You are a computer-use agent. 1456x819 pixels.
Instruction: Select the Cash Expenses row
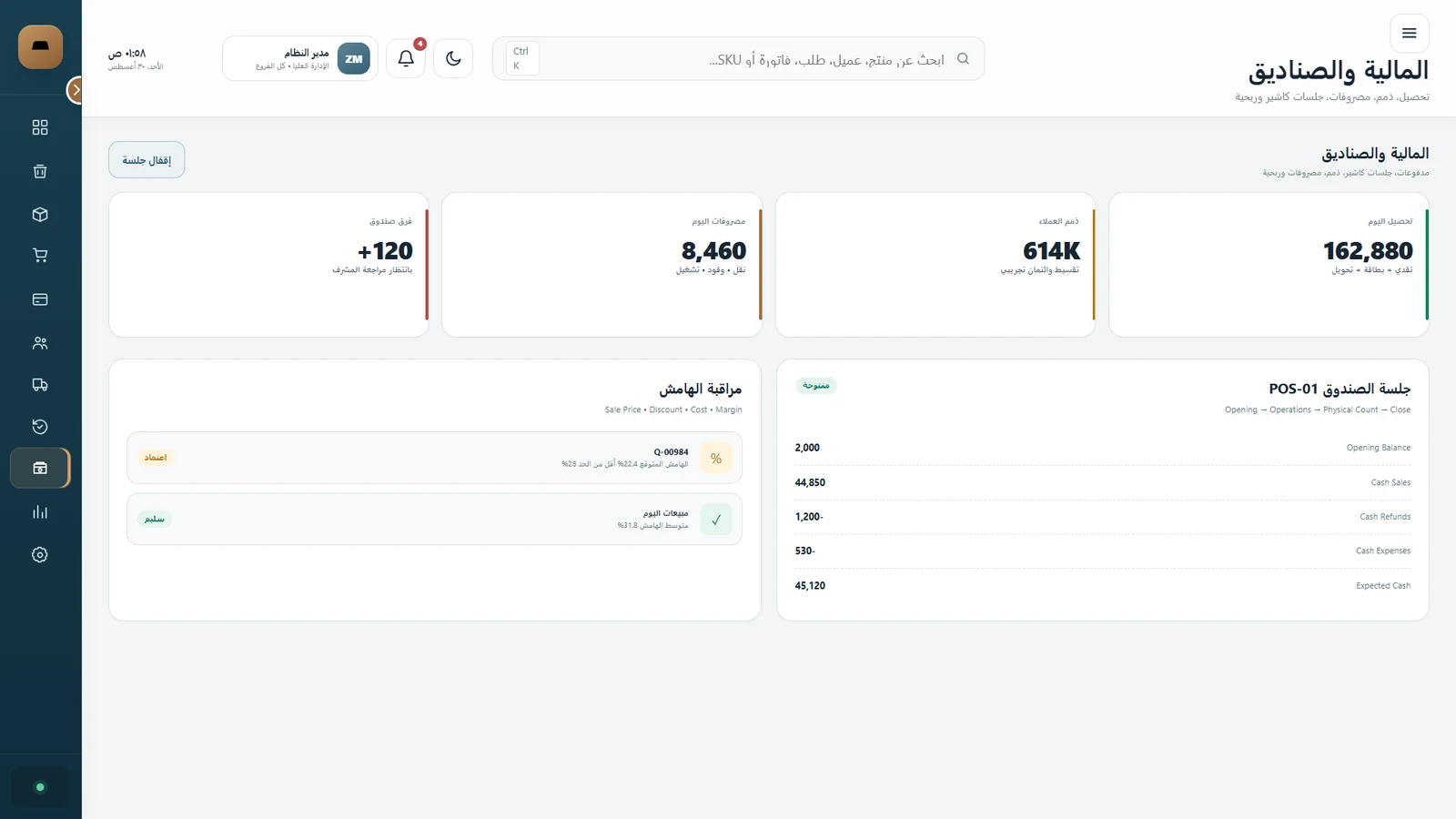pyautogui.click(x=1103, y=551)
